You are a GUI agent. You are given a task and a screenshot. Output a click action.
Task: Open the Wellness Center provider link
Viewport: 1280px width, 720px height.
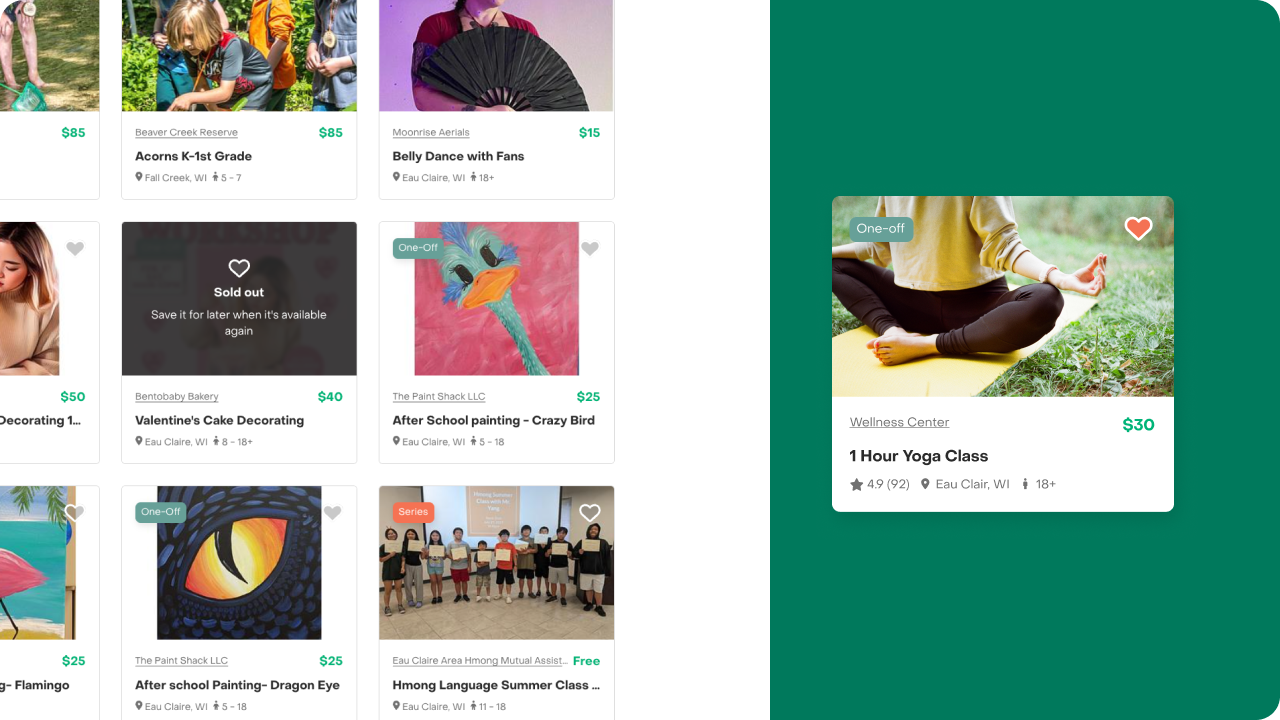click(899, 422)
